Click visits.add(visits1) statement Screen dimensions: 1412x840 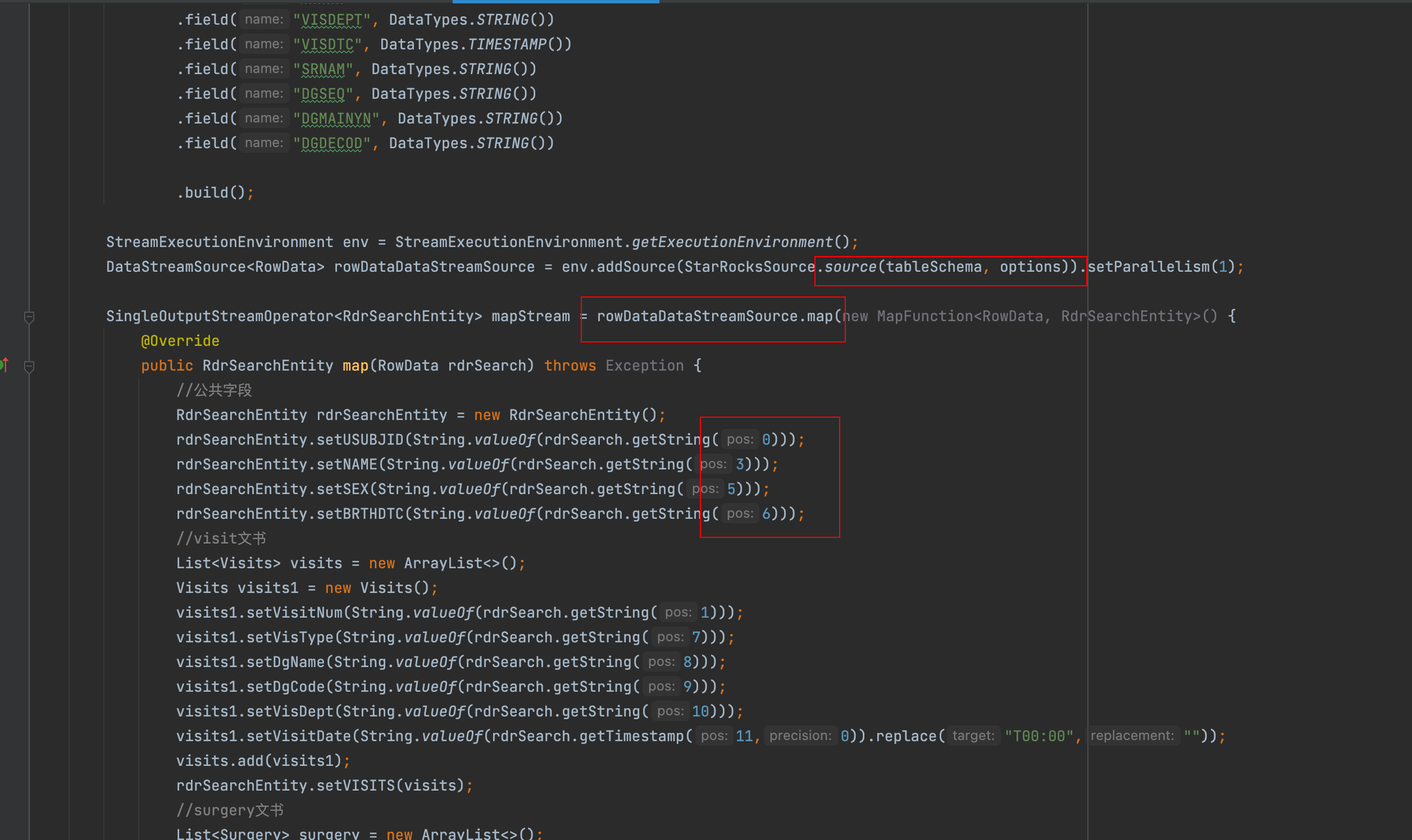pos(263,761)
